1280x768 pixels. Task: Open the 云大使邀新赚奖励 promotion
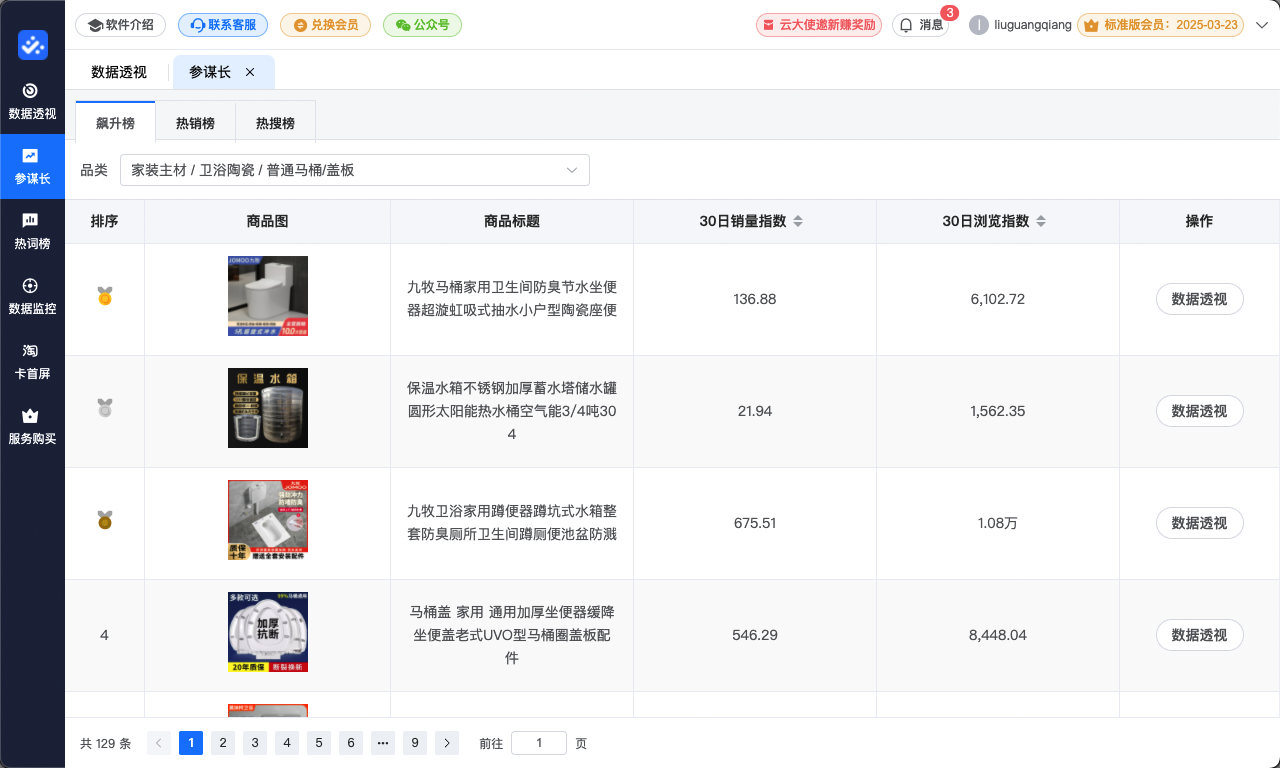[x=819, y=25]
